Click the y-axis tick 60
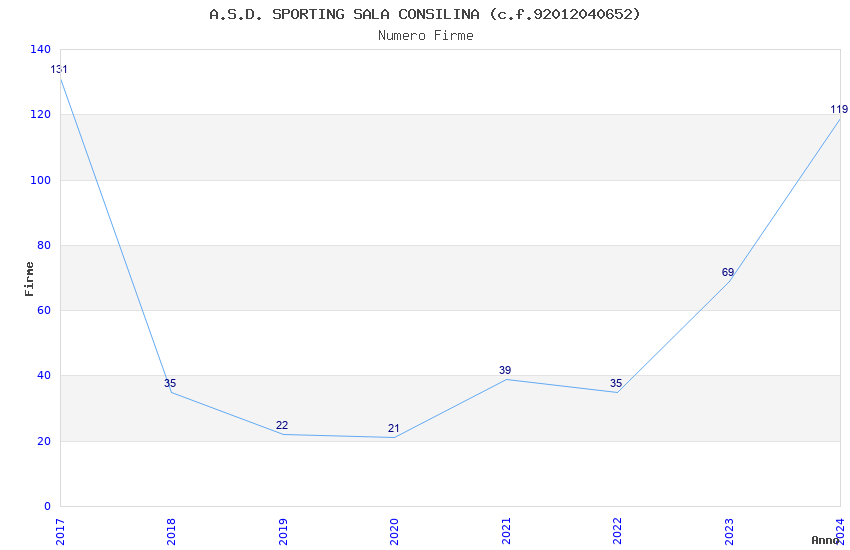This screenshot has width=850, height=550. coord(44,310)
